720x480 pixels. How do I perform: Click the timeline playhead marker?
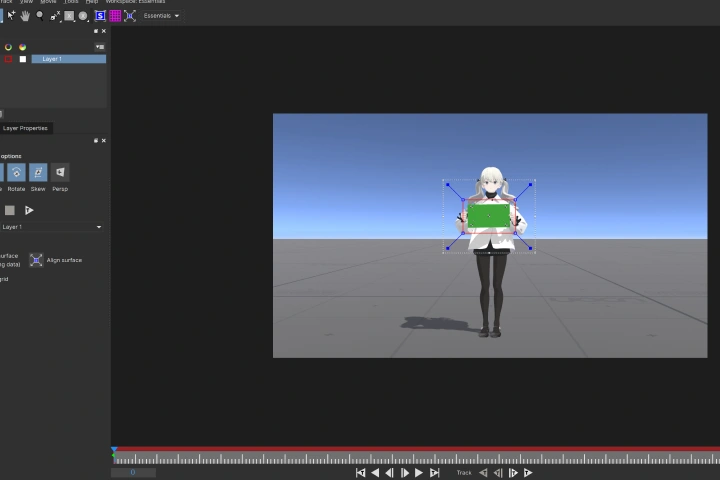point(114,449)
